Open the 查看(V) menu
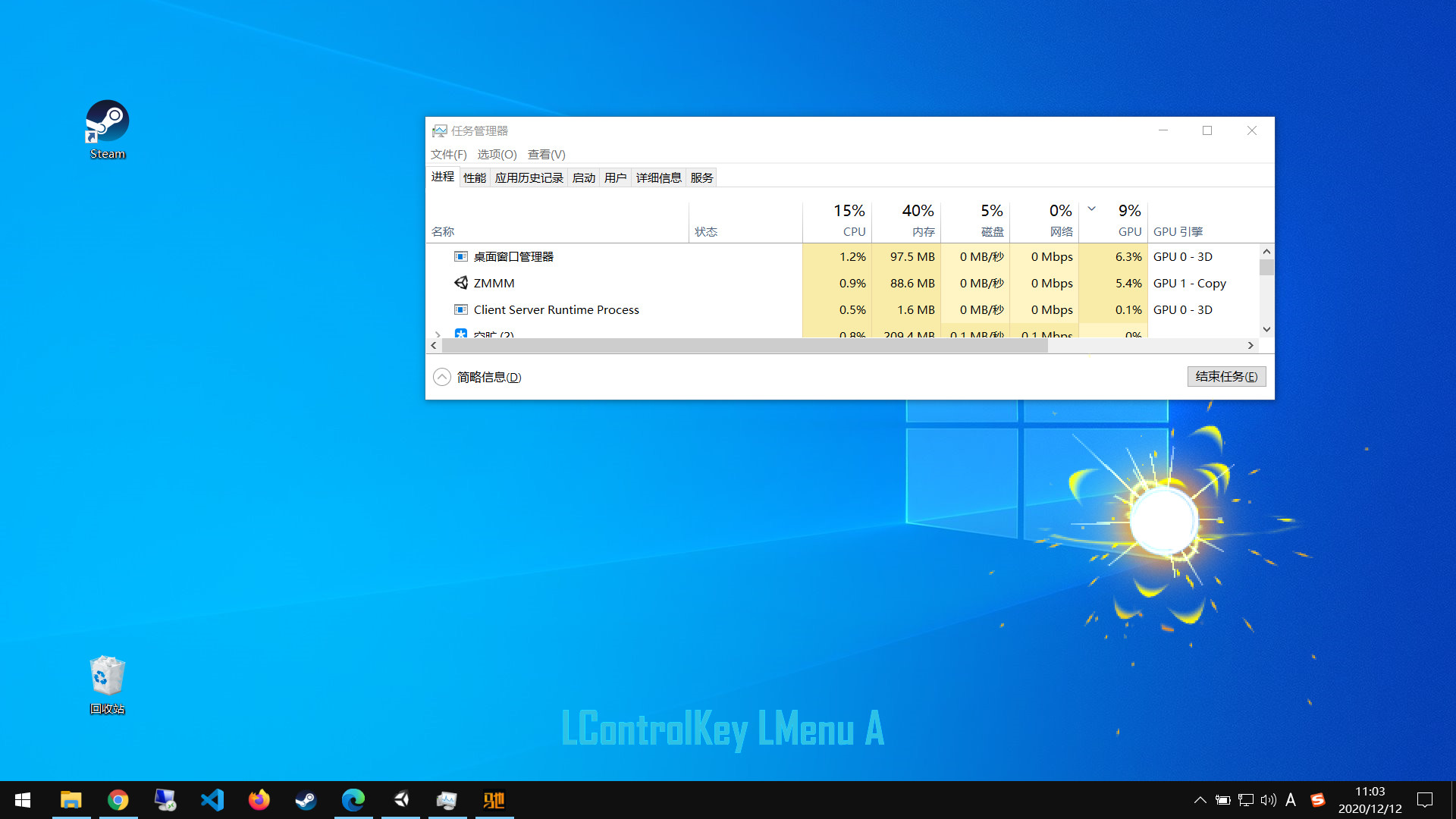Screen dimensions: 1456x819 point(545,154)
